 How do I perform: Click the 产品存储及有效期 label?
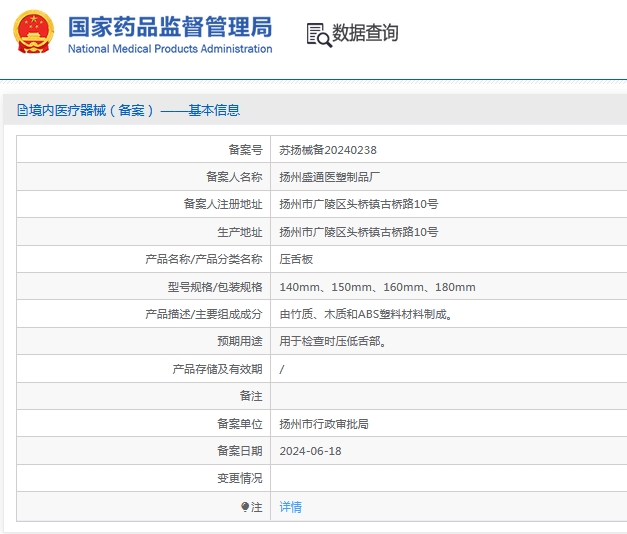218,369
